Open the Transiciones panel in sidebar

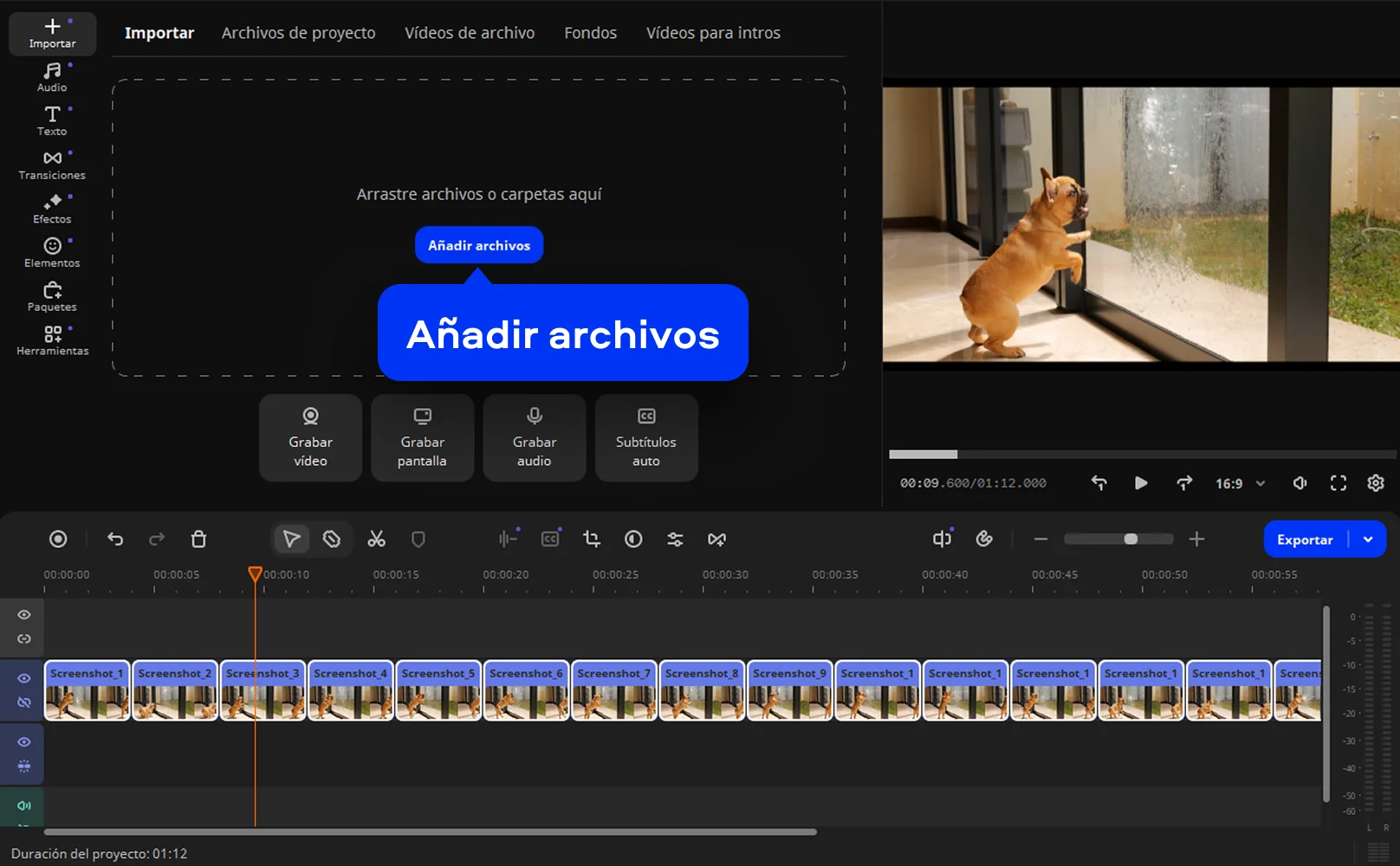[52, 165]
